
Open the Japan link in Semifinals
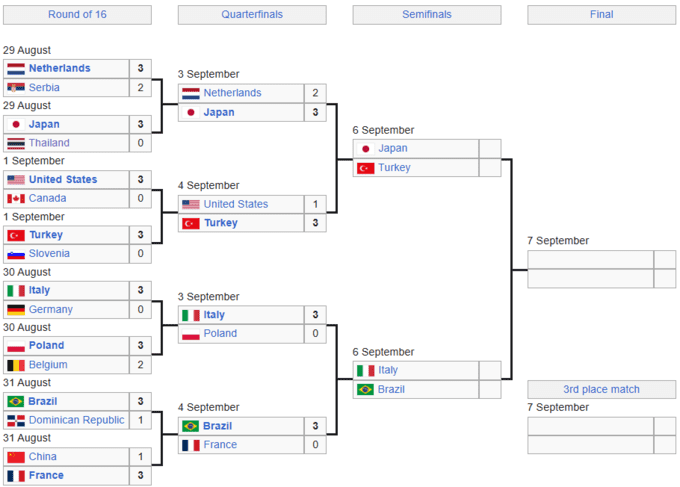point(392,149)
